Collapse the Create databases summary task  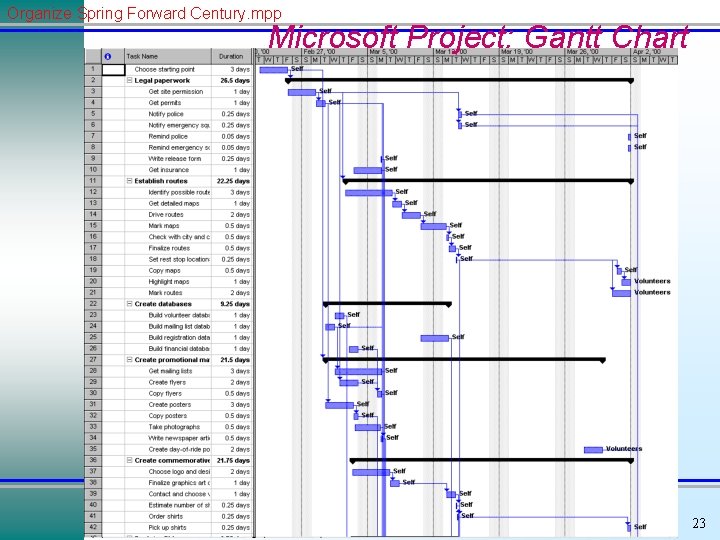point(129,304)
